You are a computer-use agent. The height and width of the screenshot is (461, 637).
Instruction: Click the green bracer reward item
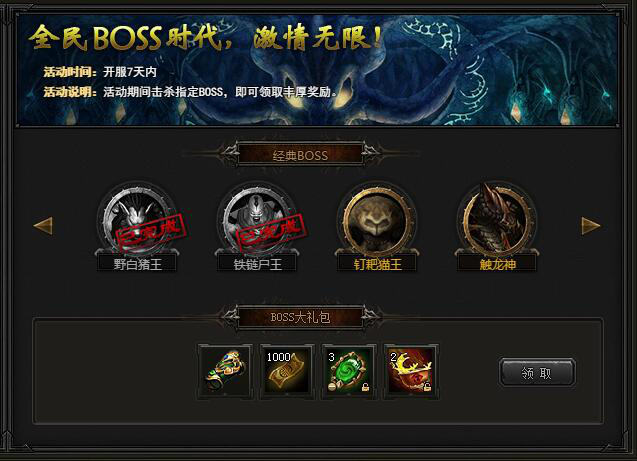tap(225, 372)
